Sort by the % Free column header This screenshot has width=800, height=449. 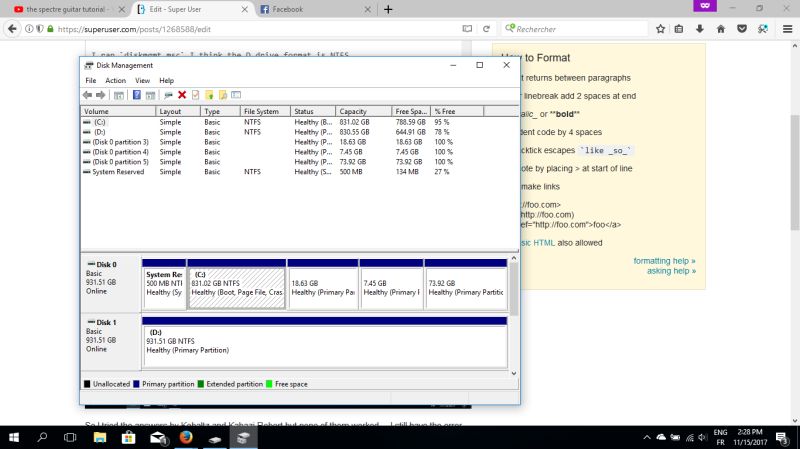457,111
